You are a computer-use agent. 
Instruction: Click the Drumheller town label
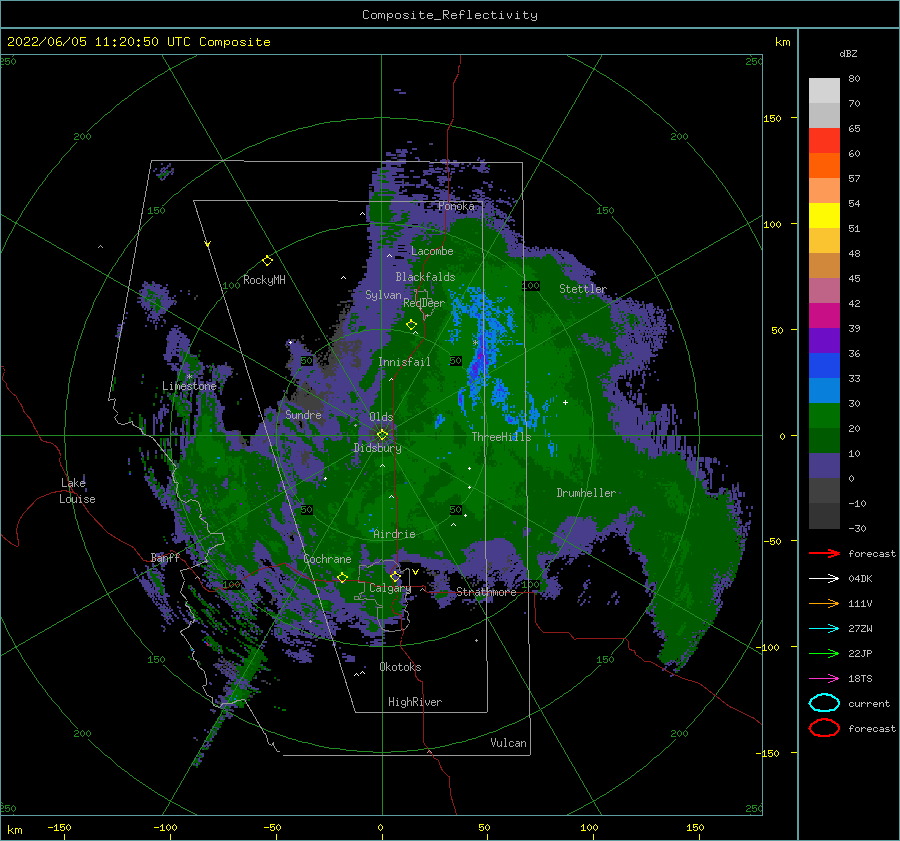(586, 493)
